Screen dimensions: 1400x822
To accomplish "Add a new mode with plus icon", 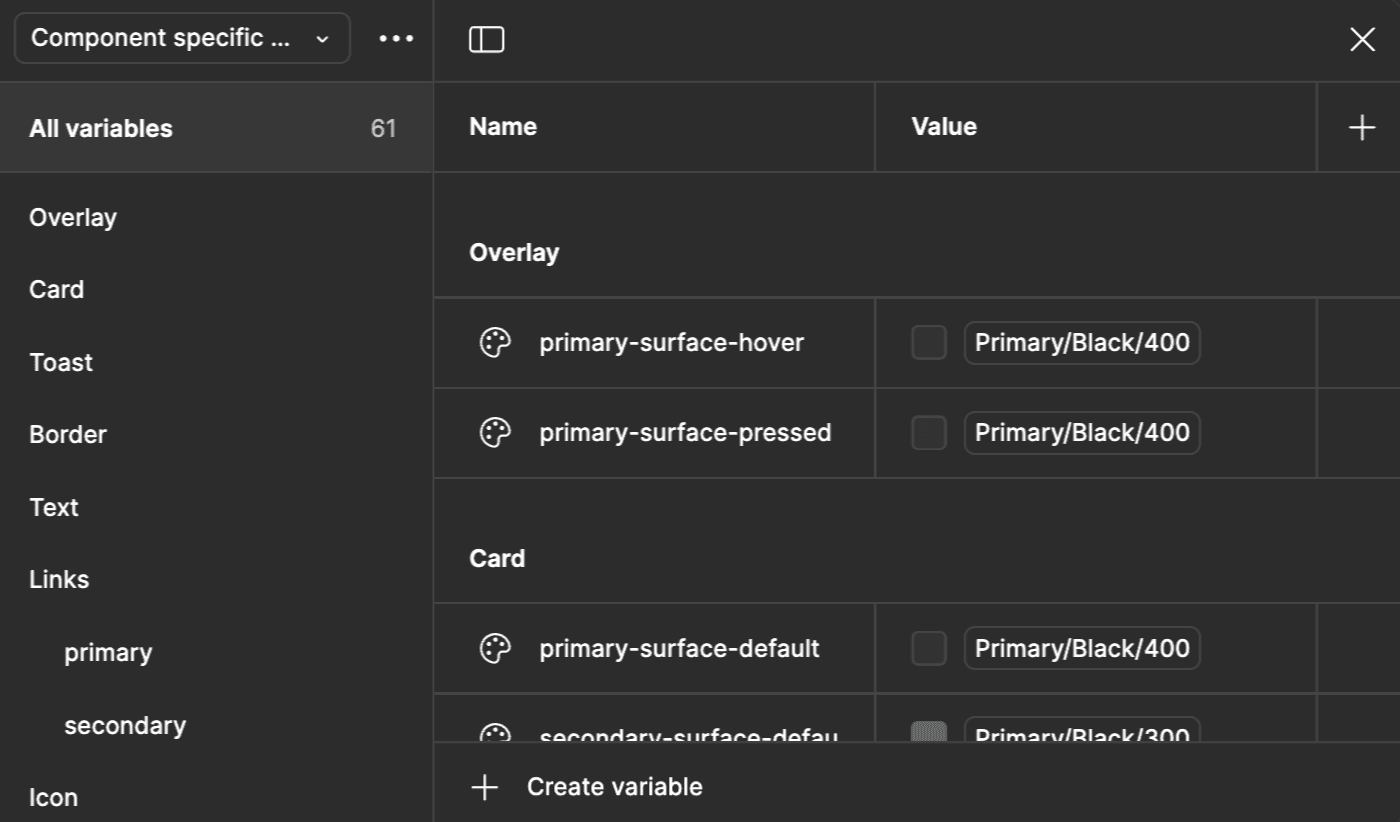I will [x=1362, y=127].
